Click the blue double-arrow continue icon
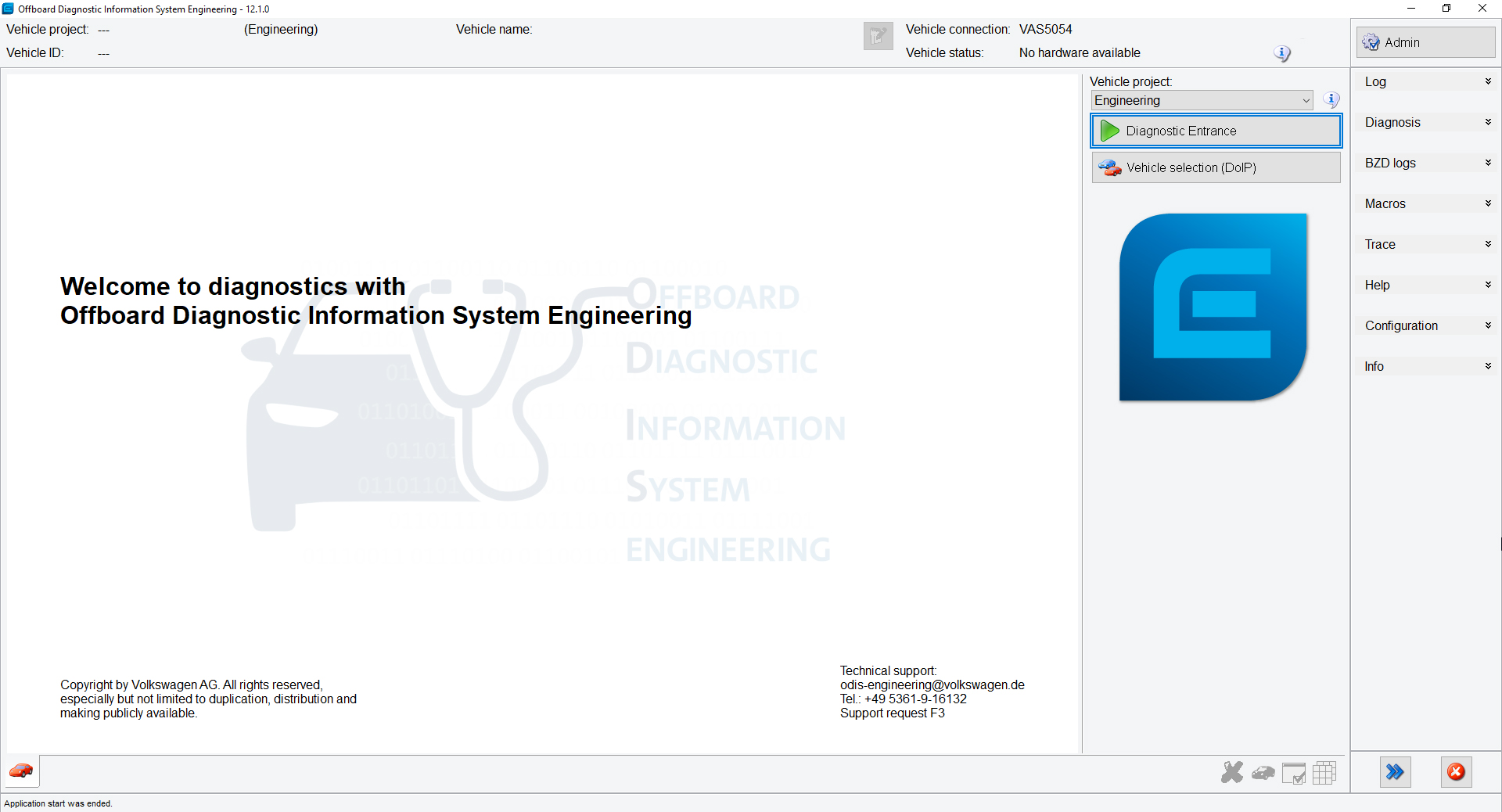 point(1395,772)
